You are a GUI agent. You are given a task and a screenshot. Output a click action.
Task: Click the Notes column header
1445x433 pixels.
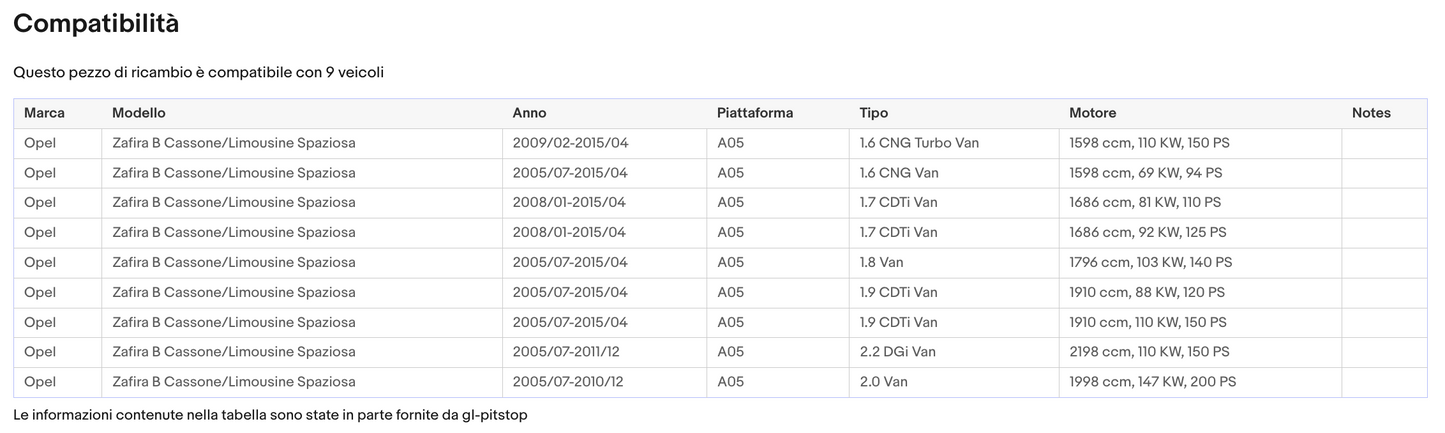[1371, 113]
